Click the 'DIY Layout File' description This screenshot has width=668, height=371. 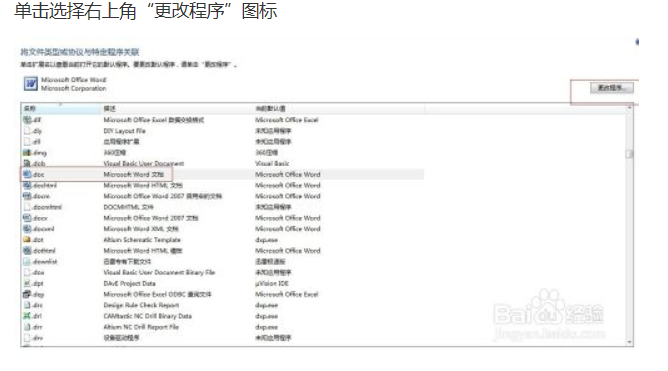click(124, 131)
